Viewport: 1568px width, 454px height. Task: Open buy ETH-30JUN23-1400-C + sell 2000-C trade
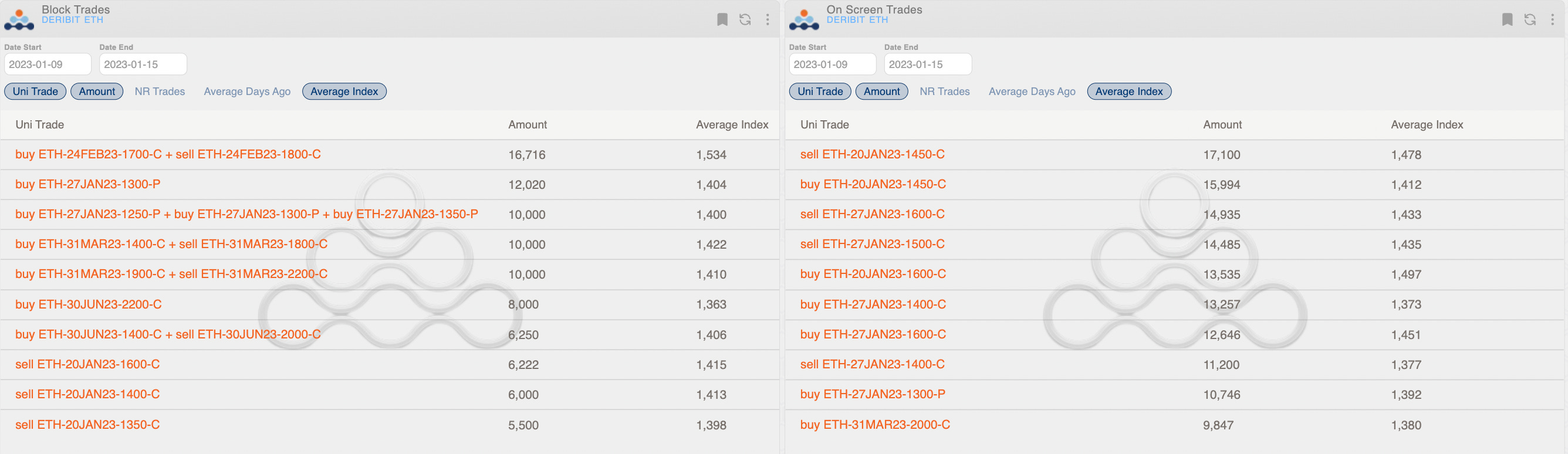pos(168,334)
